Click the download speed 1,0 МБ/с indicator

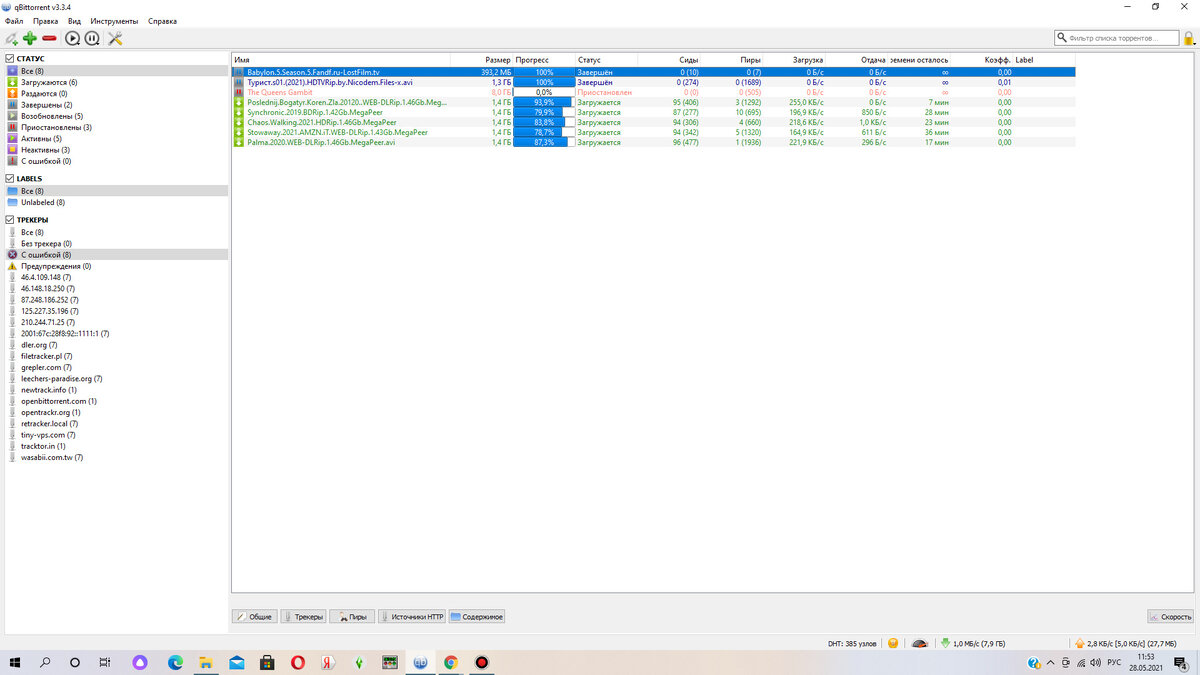(973, 643)
